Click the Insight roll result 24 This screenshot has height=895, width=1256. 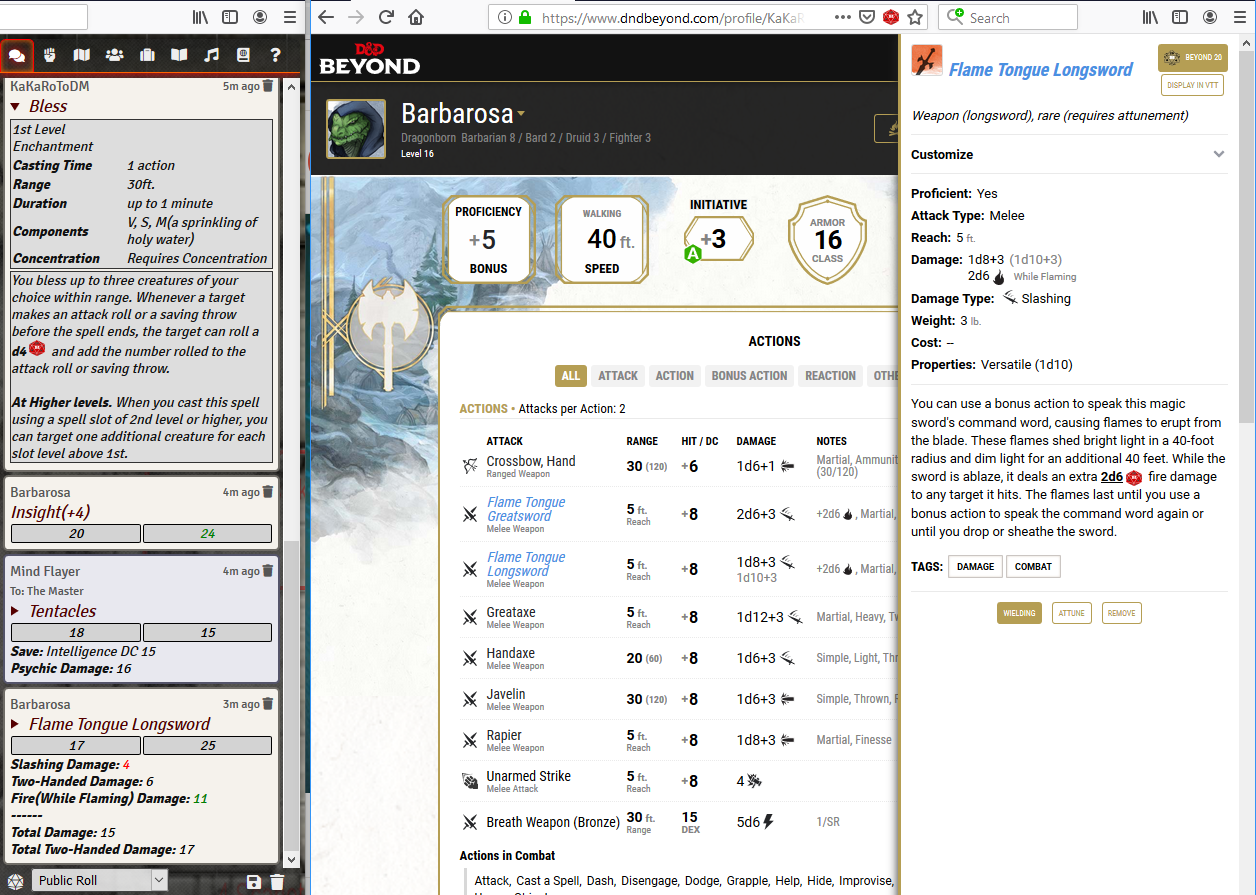(x=207, y=534)
